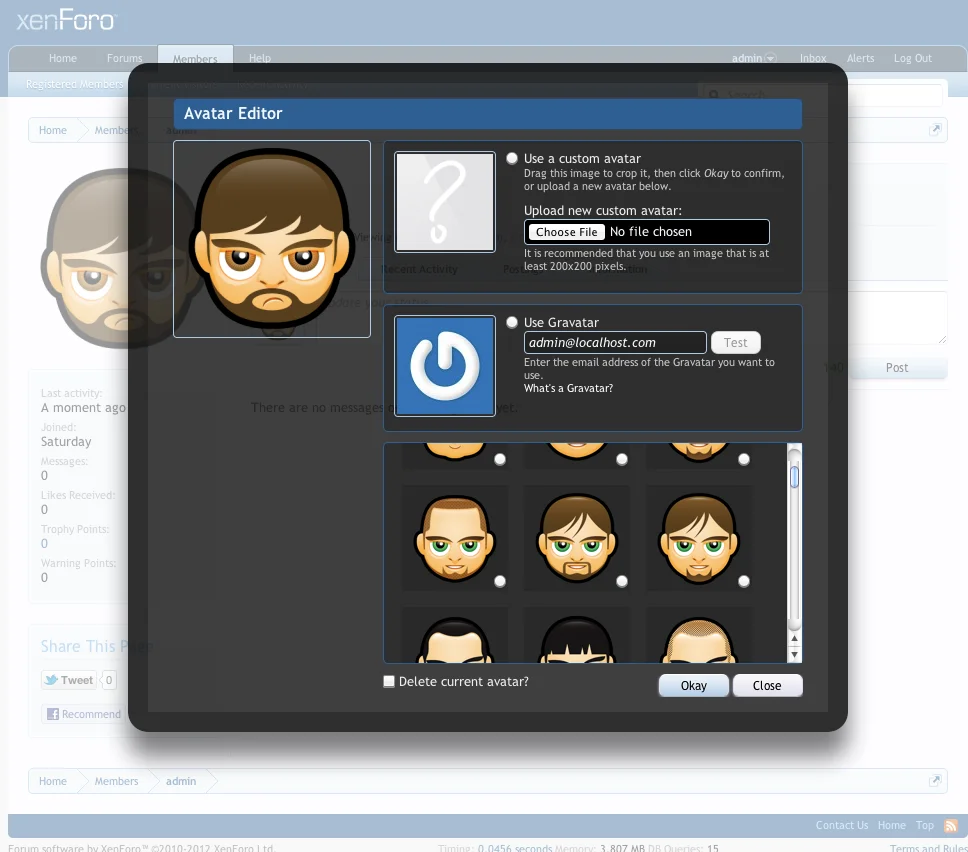The height and width of the screenshot is (852, 968).
Task: Click the Gravatar email input field
Action: point(614,342)
